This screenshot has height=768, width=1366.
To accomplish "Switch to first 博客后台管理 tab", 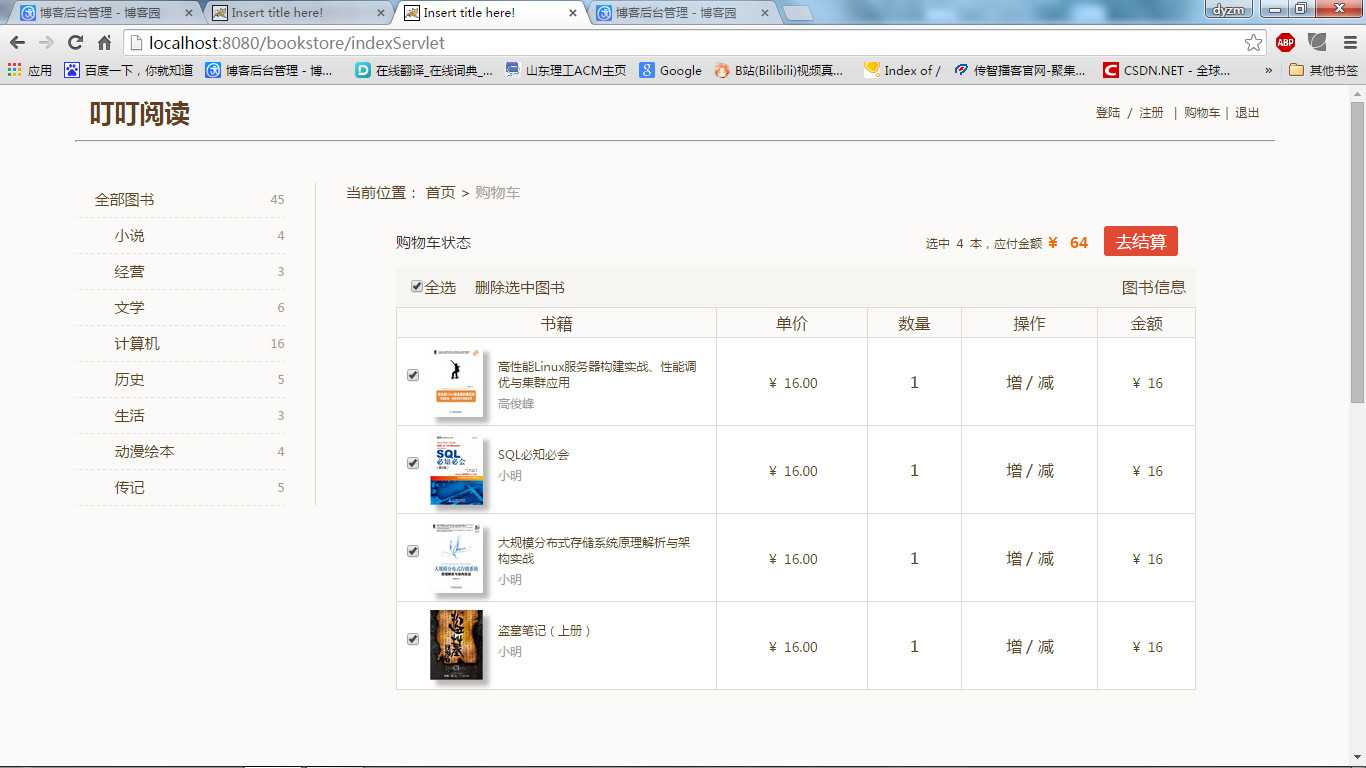I will 104,13.
